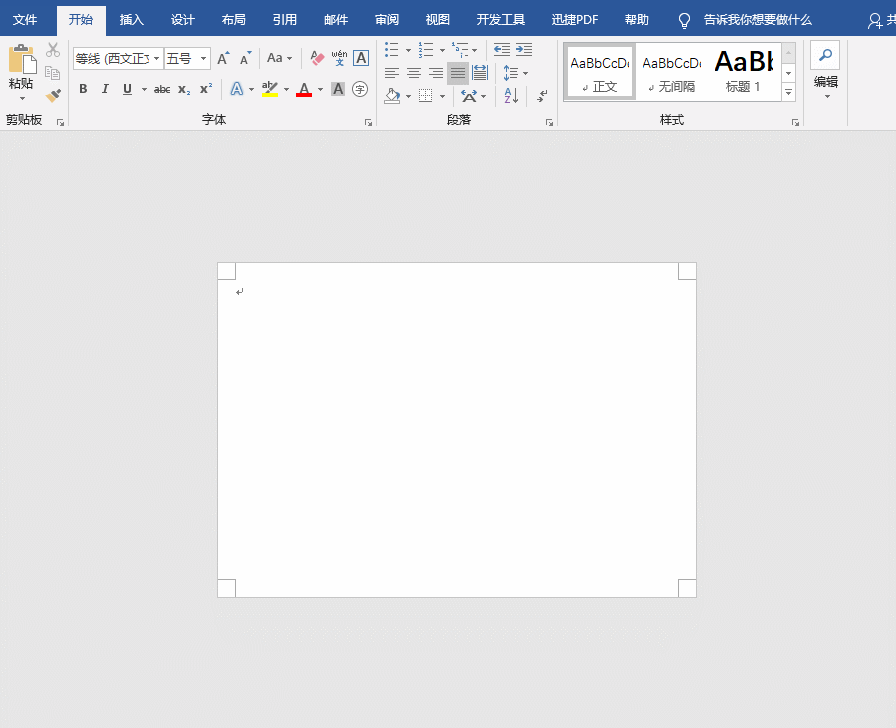Open the font size 五号 dropdown

203,58
